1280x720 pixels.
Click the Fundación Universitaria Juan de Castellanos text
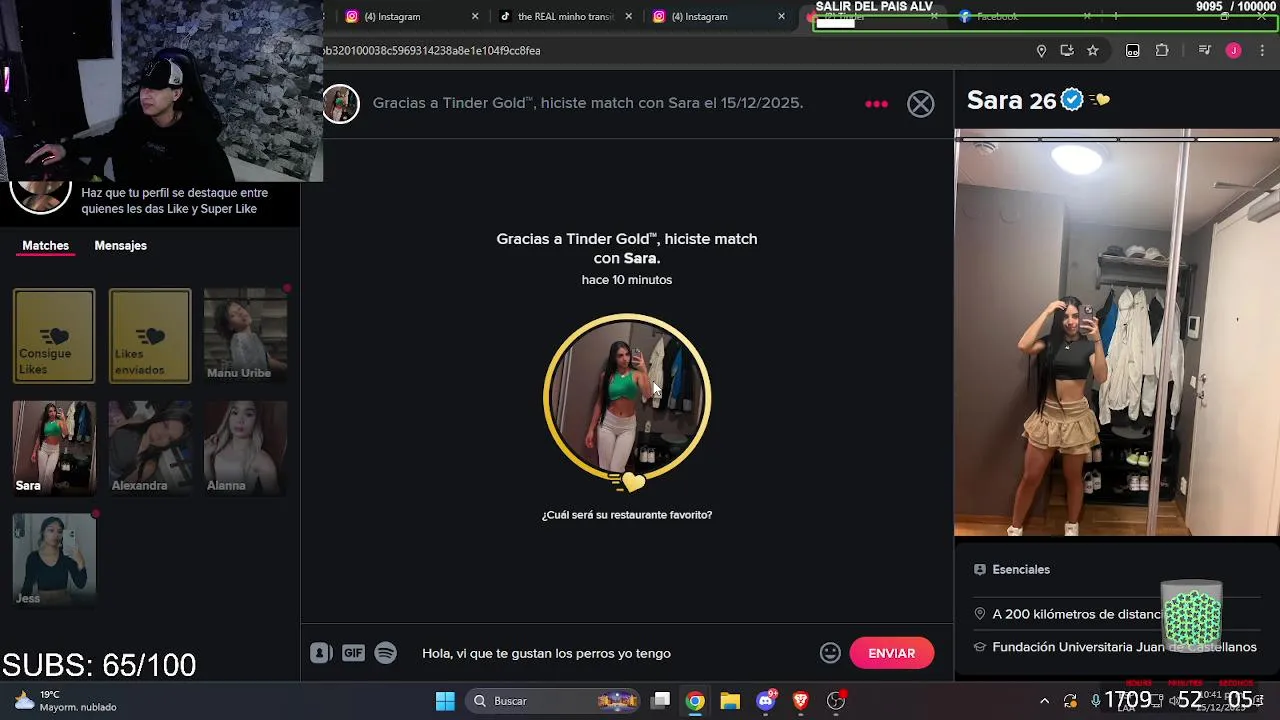(x=1124, y=647)
